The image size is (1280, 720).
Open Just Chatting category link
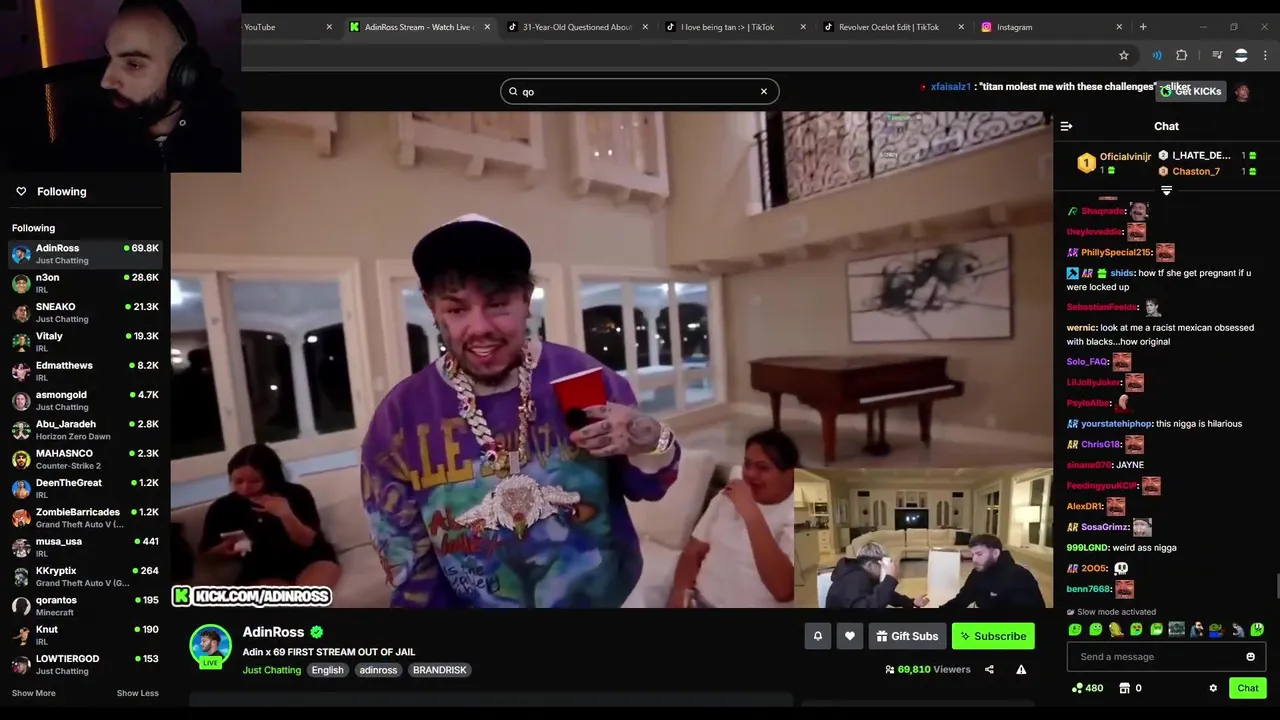(271, 670)
